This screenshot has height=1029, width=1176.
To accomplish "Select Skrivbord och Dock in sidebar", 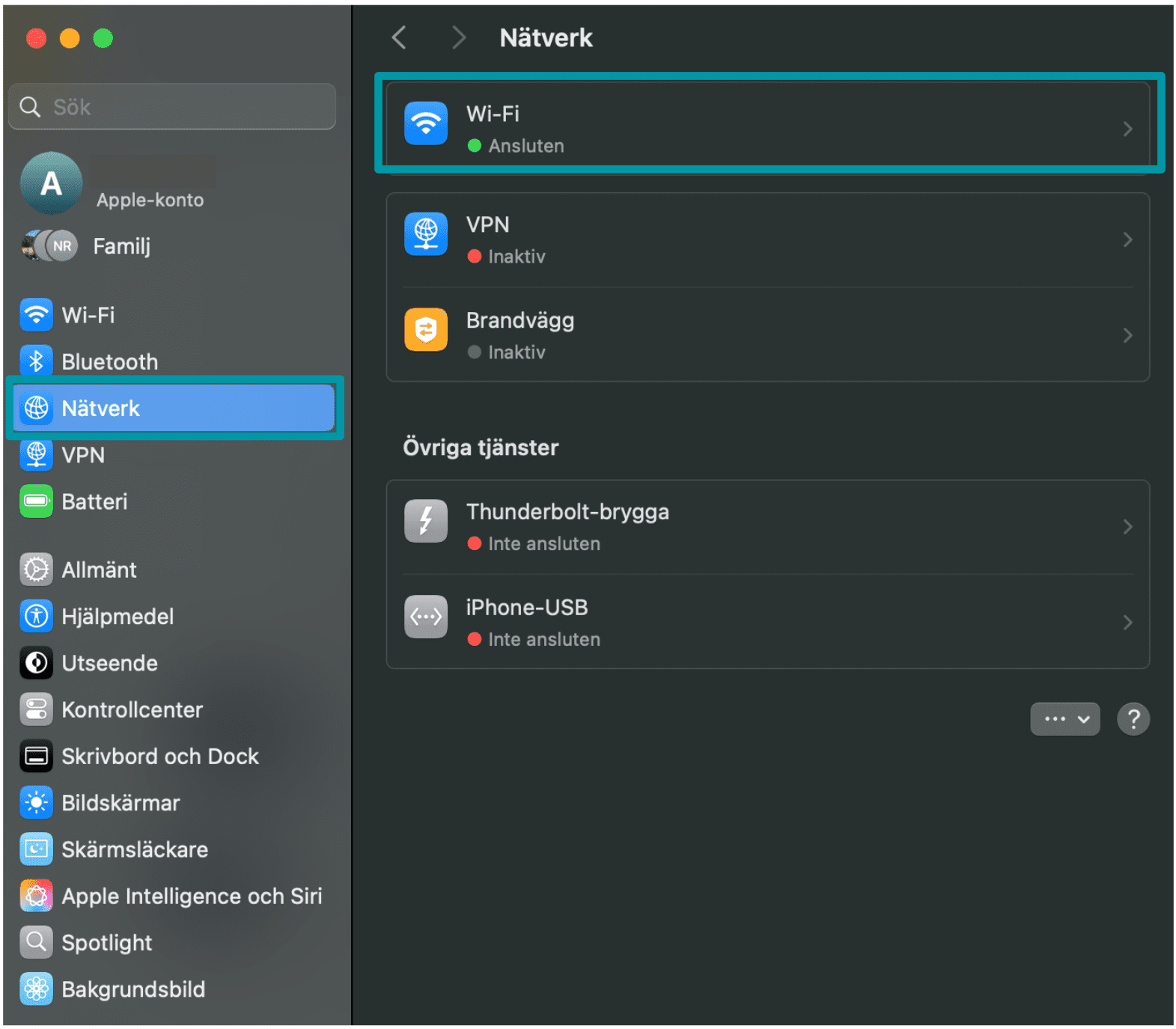I will (159, 757).
